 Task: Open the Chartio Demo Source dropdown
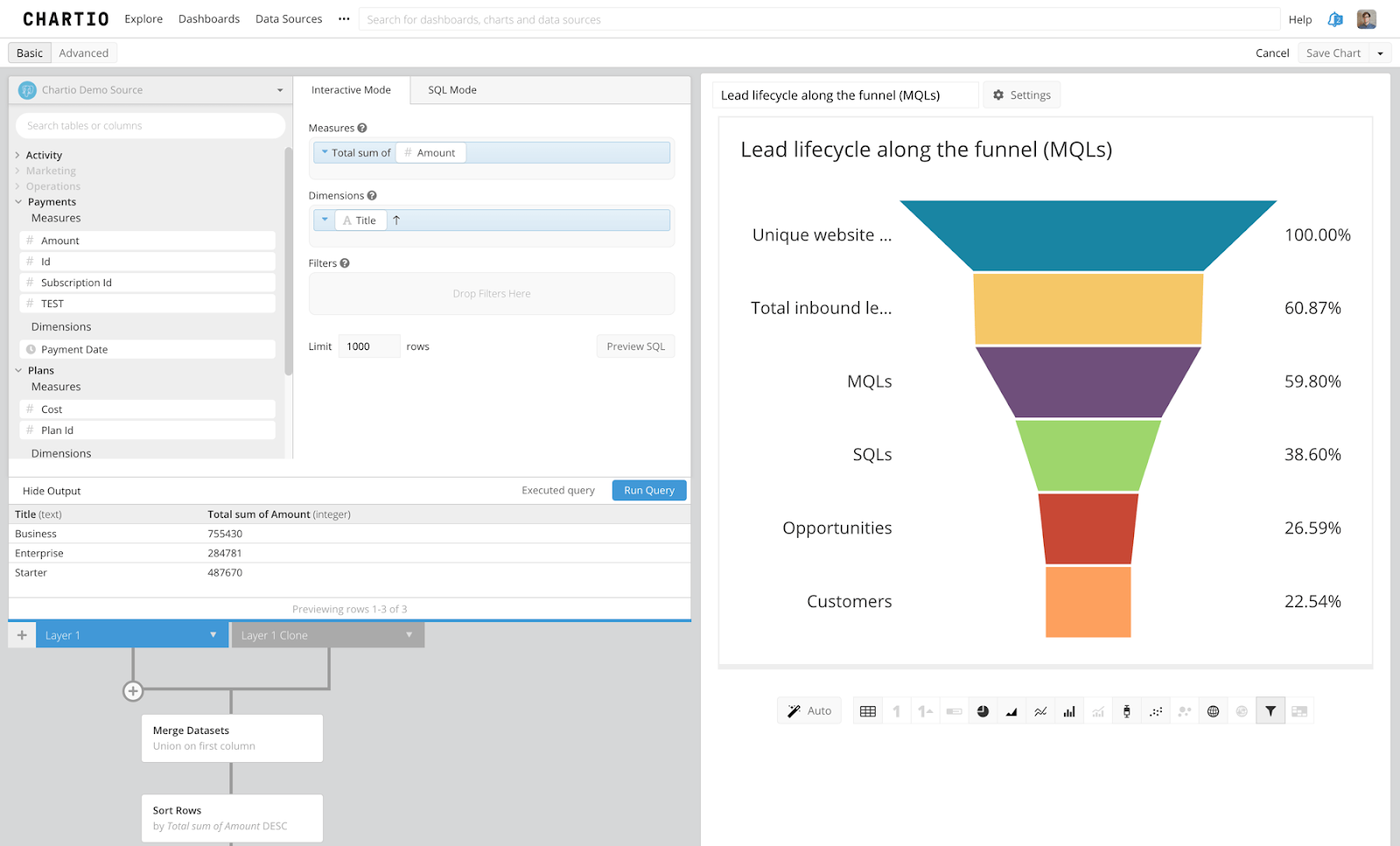[x=278, y=89]
